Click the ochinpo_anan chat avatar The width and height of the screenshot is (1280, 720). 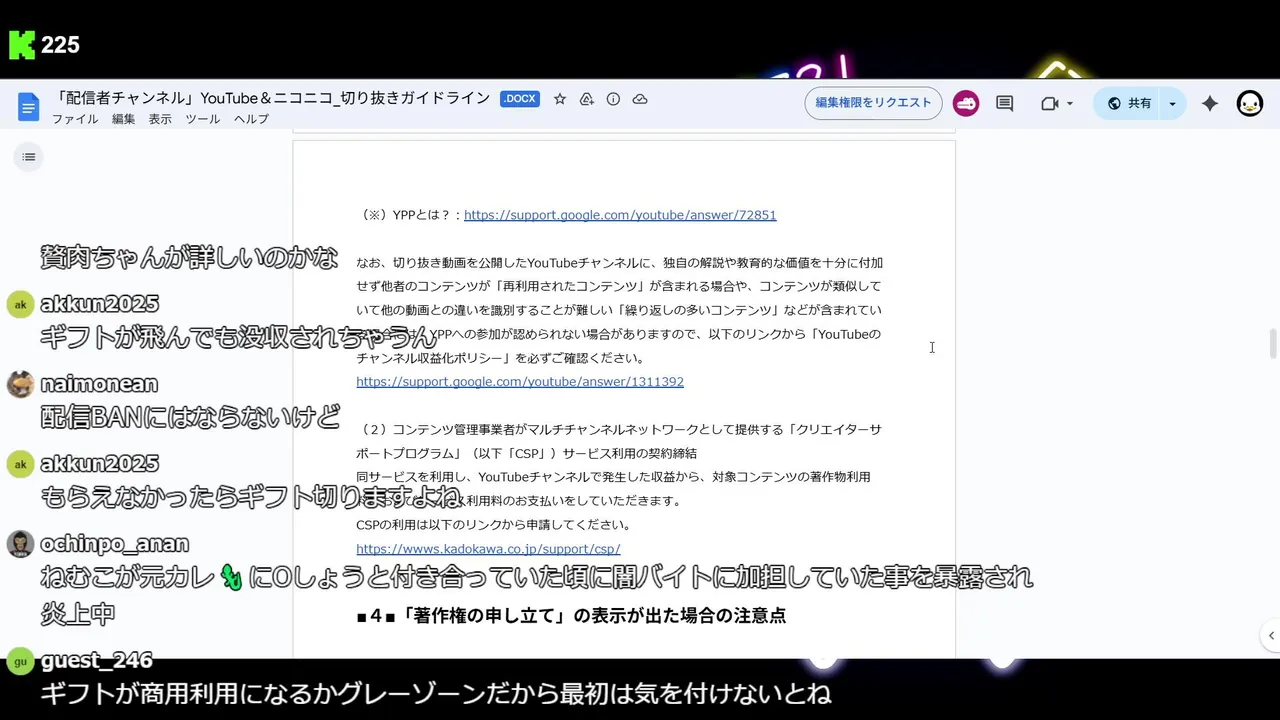(x=20, y=544)
